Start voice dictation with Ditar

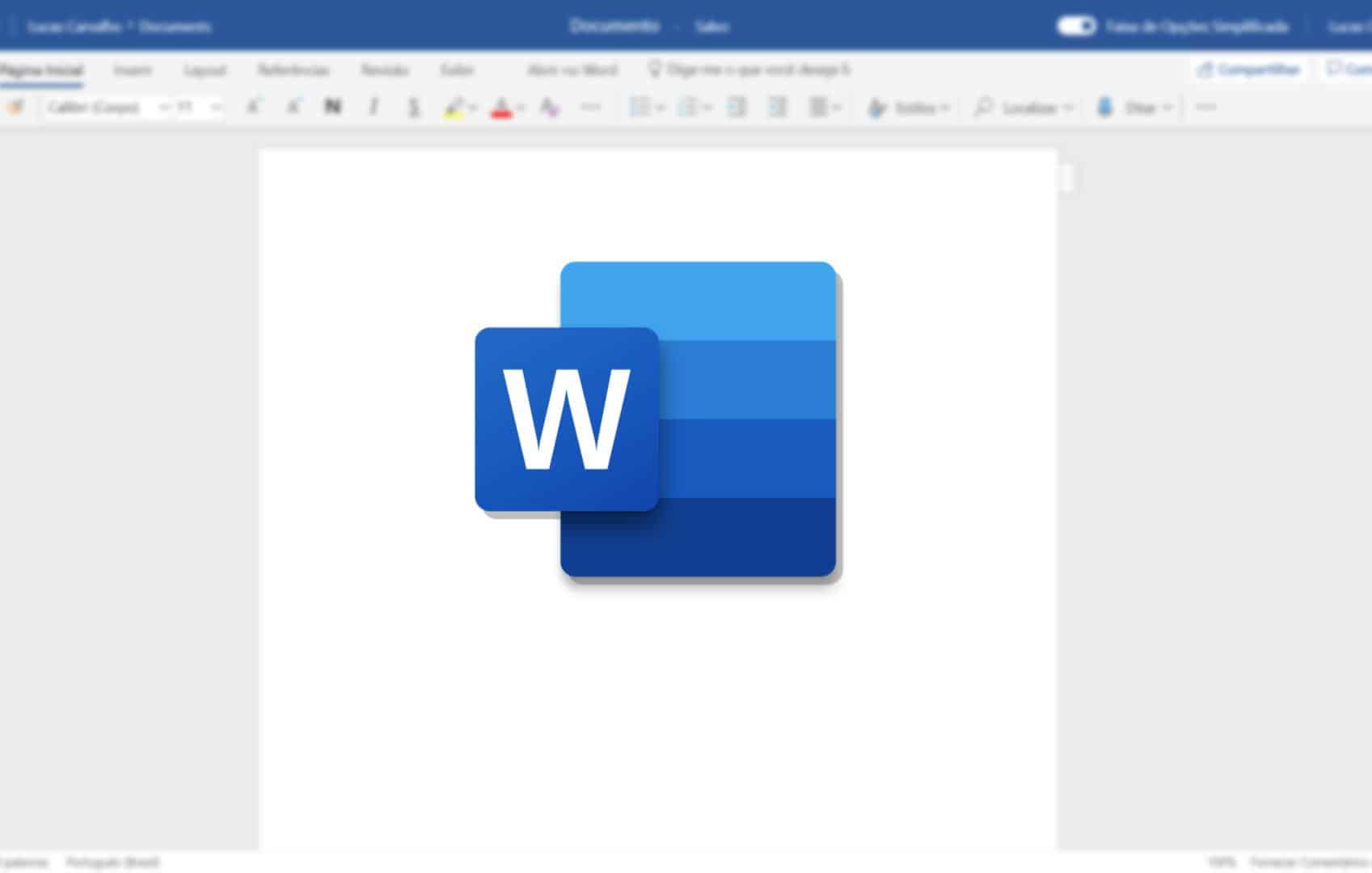tap(1132, 106)
